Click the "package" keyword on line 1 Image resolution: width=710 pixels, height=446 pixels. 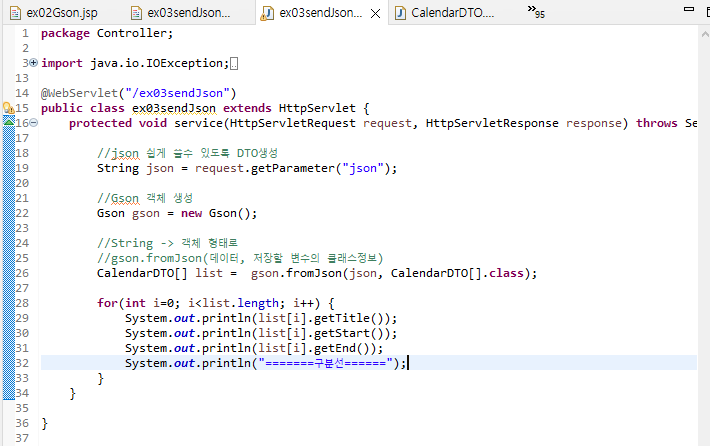[x=65, y=34]
